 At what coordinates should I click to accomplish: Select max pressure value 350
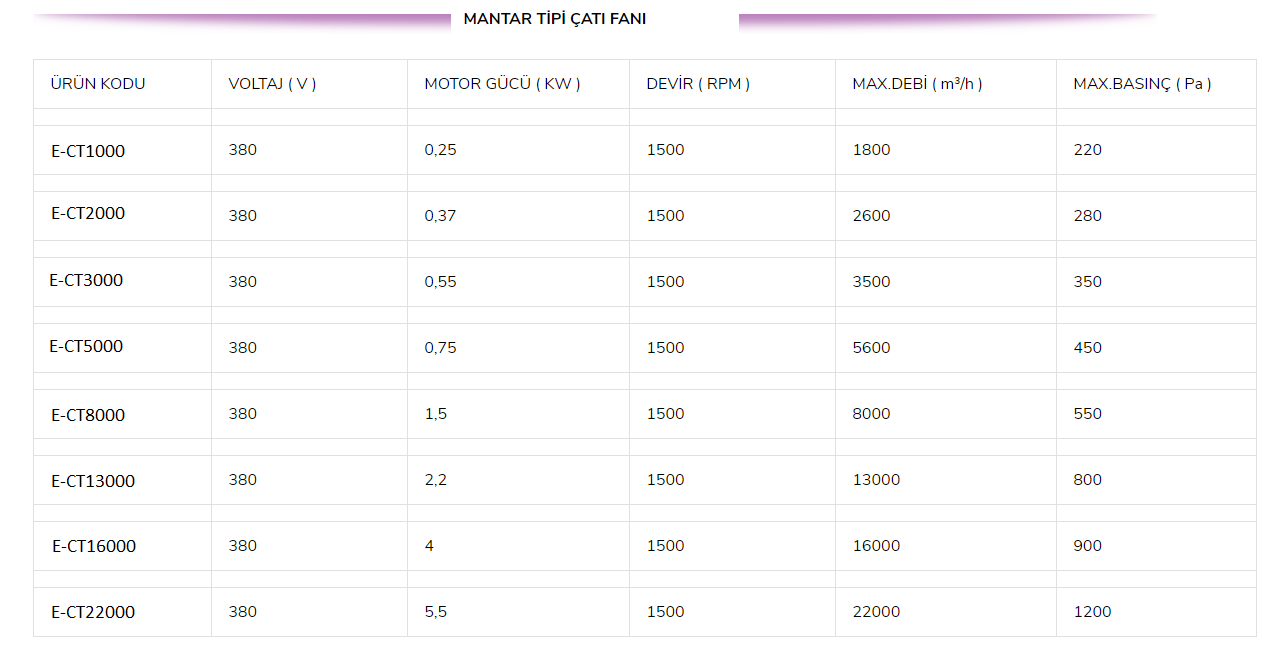[x=1087, y=282]
